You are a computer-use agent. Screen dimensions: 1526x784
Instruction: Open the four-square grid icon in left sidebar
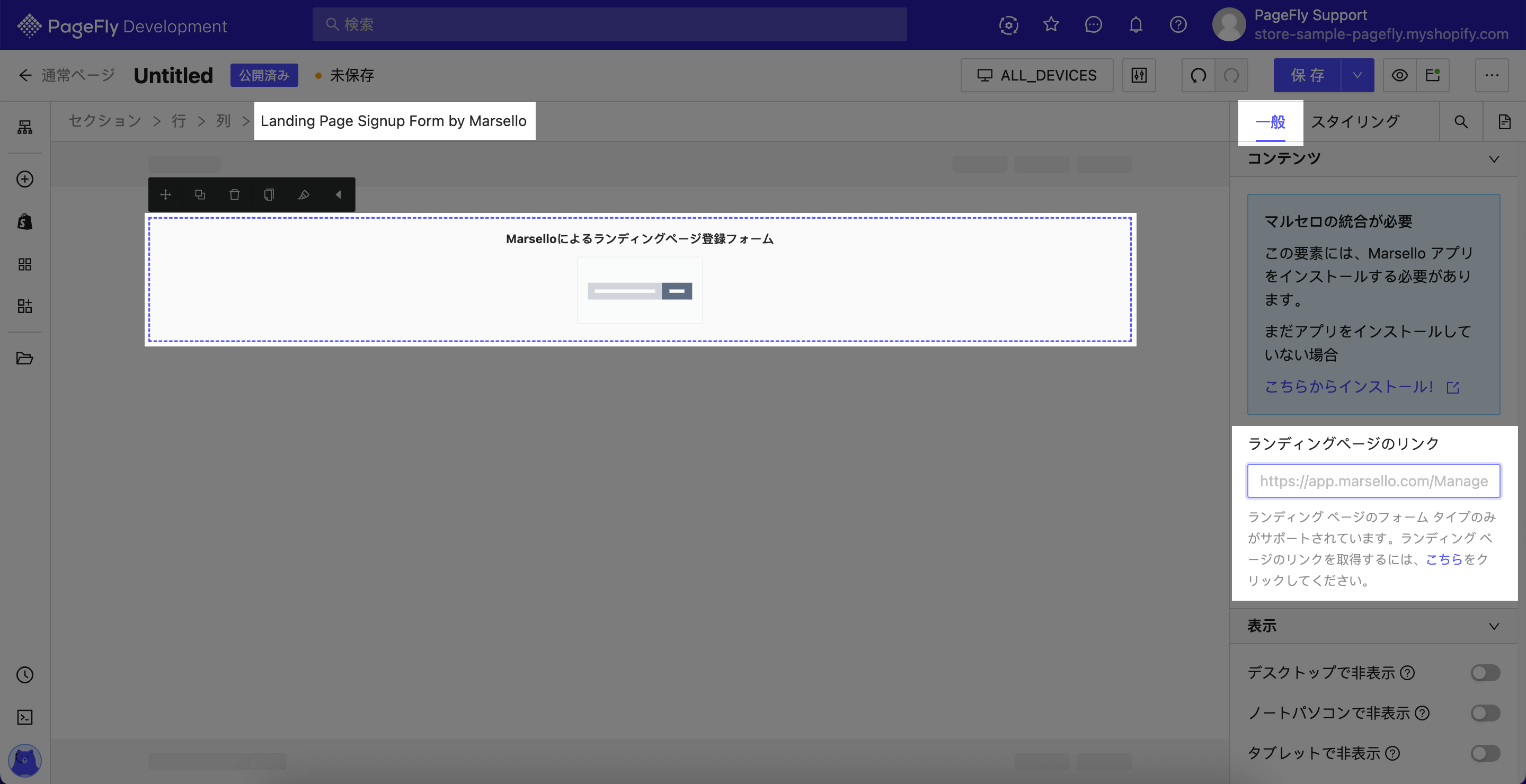tap(25, 264)
